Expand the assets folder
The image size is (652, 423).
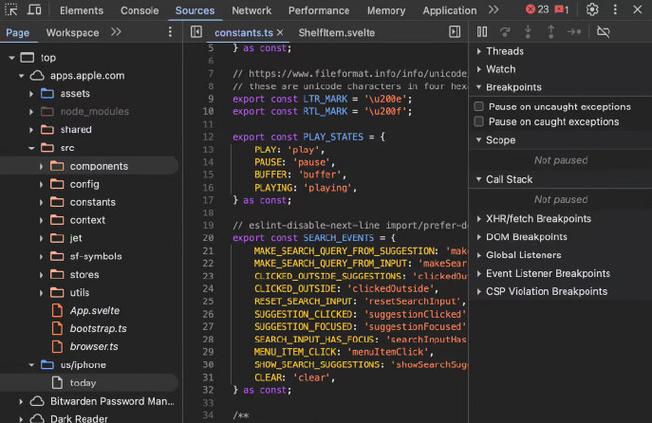[x=31, y=94]
